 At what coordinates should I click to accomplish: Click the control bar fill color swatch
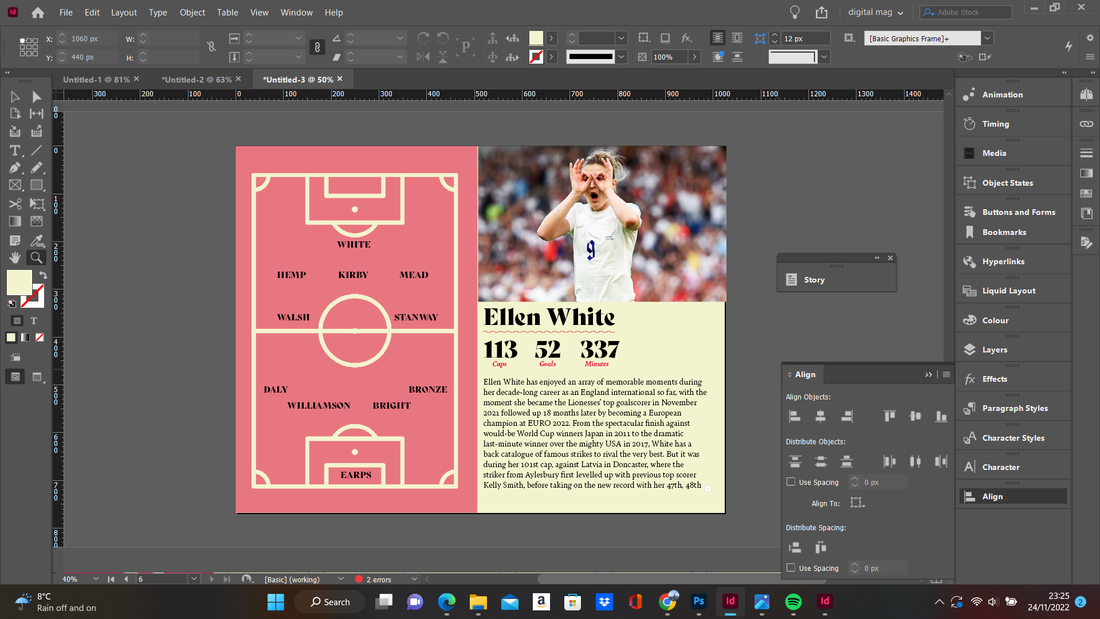(536, 38)
